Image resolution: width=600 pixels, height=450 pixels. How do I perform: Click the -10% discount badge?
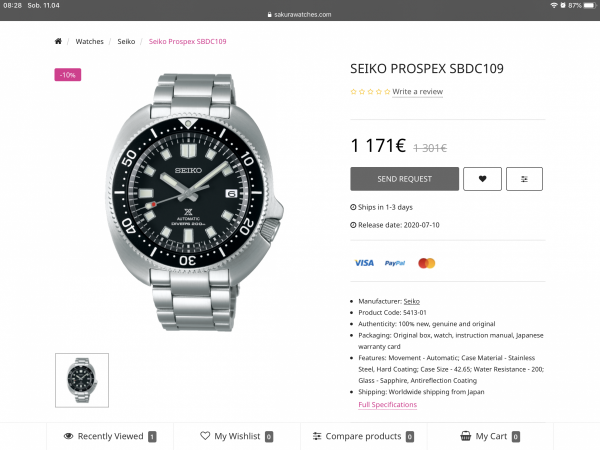69,74
